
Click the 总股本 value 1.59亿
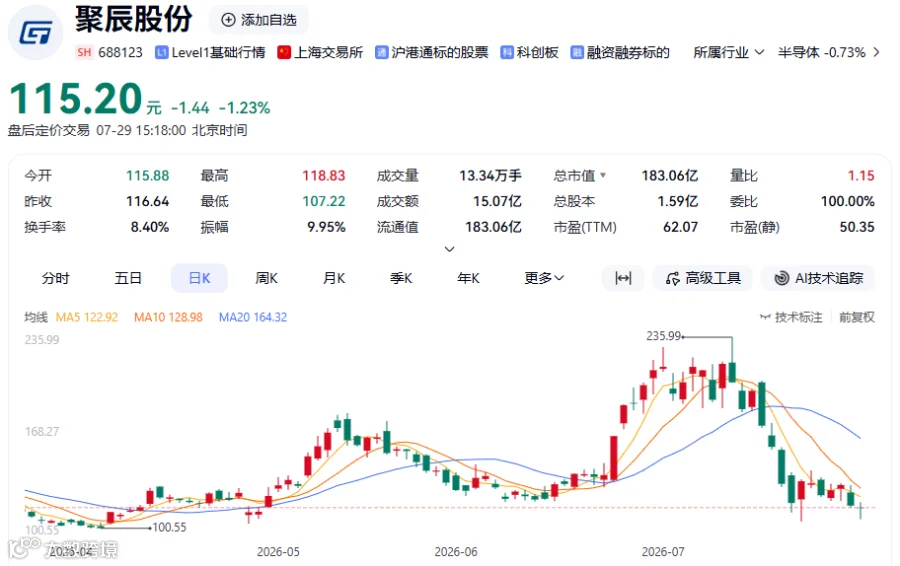[677, 201]
